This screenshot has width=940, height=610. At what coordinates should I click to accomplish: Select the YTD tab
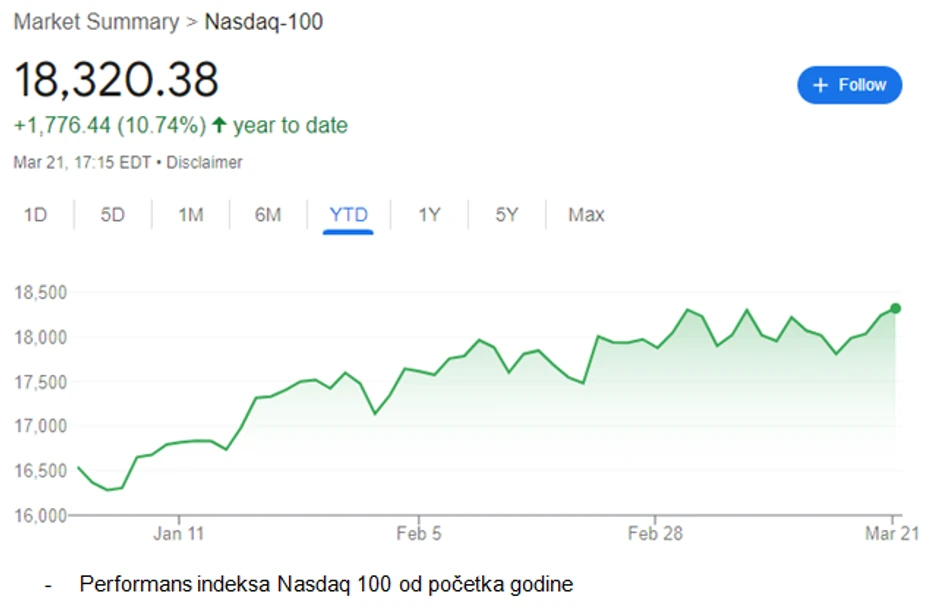pos(348,215)
